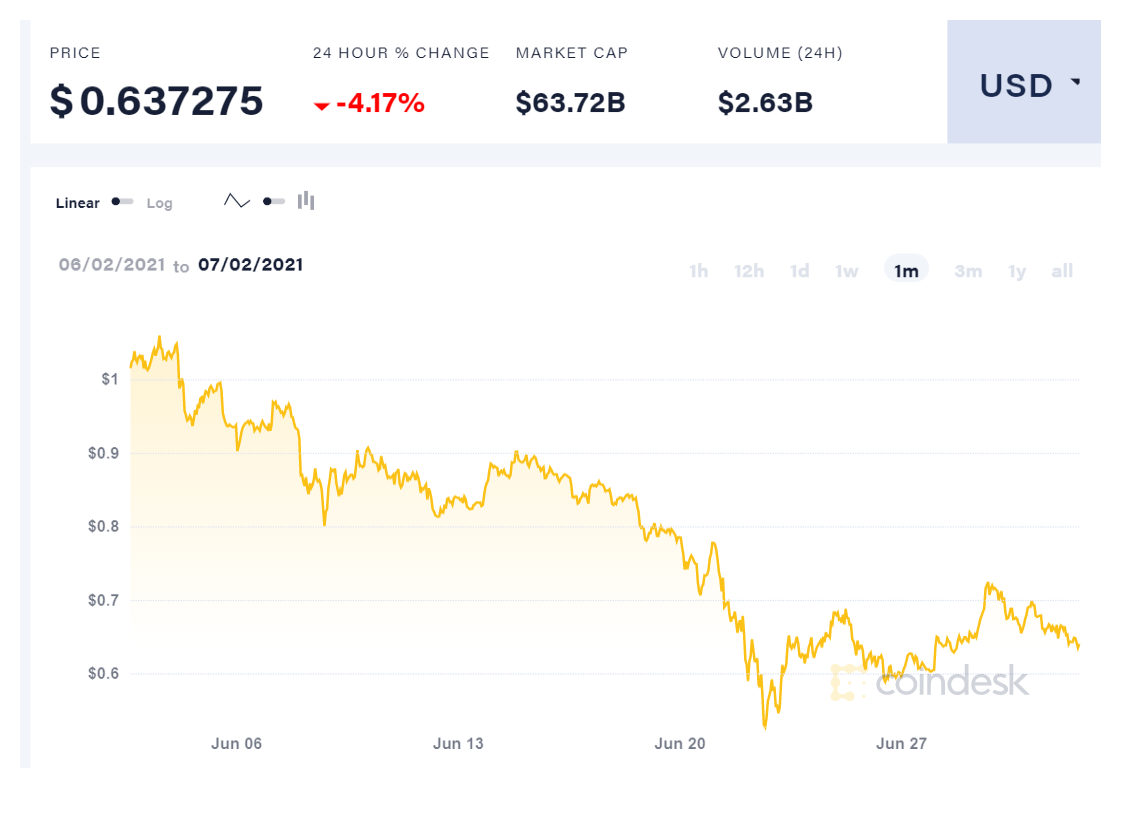Switch to the 12h time range

coord(749,271)
